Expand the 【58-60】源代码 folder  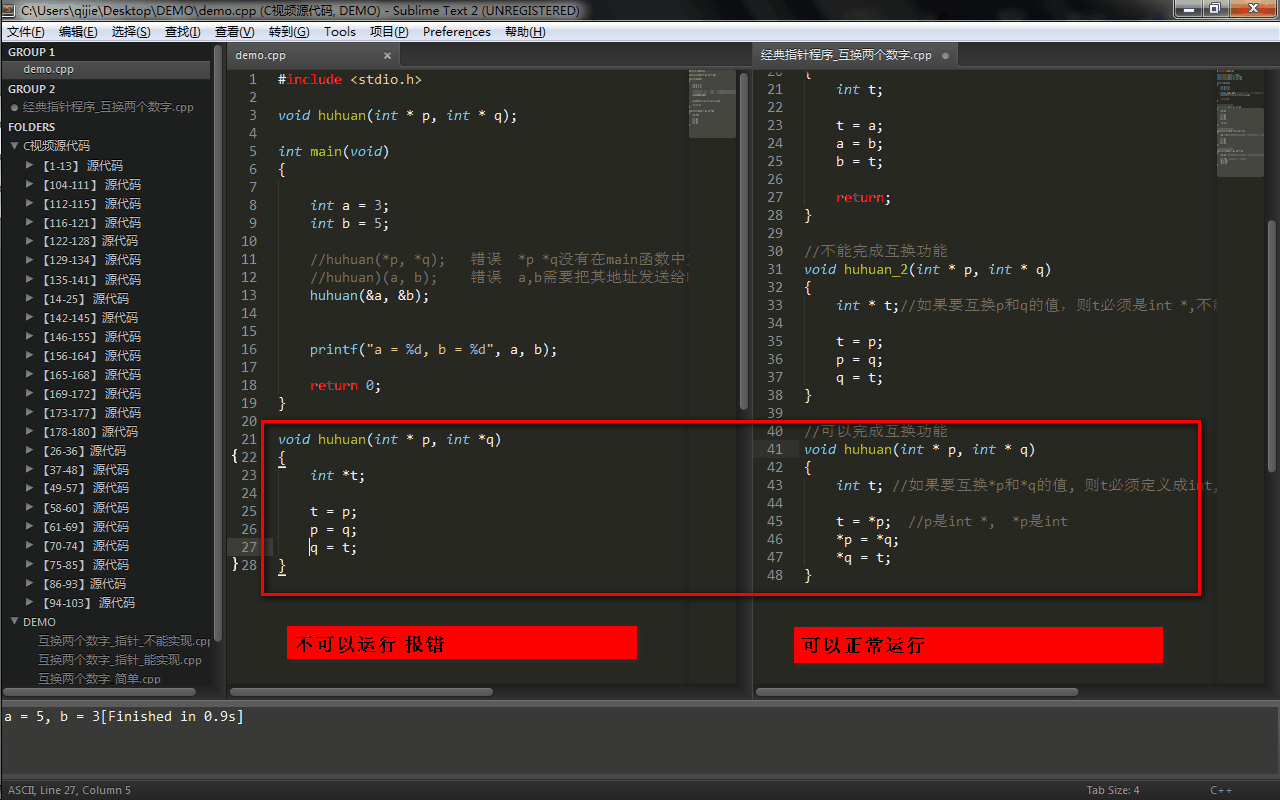31,507
